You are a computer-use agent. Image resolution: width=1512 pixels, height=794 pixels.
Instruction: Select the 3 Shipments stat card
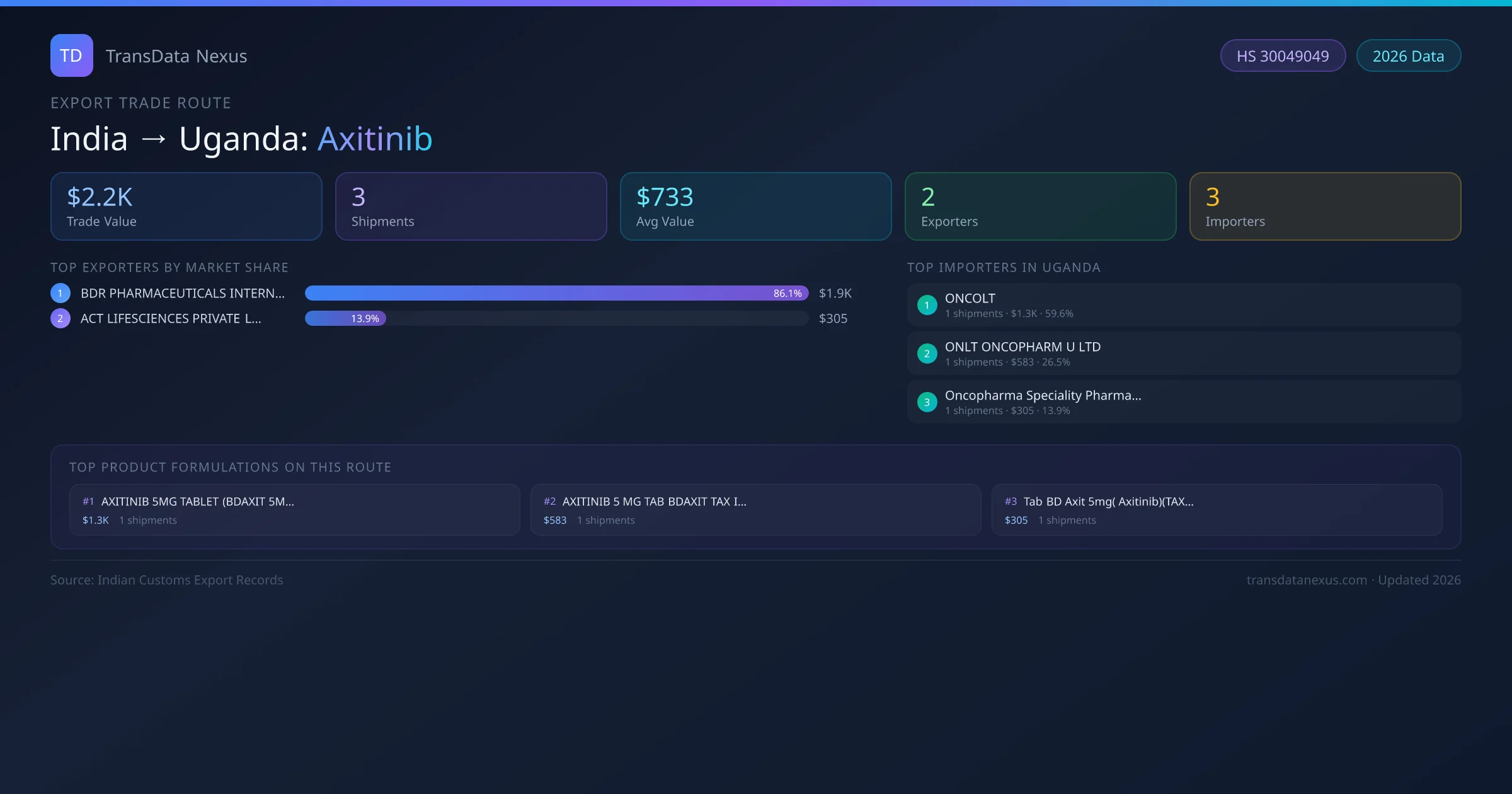(471, 207)
